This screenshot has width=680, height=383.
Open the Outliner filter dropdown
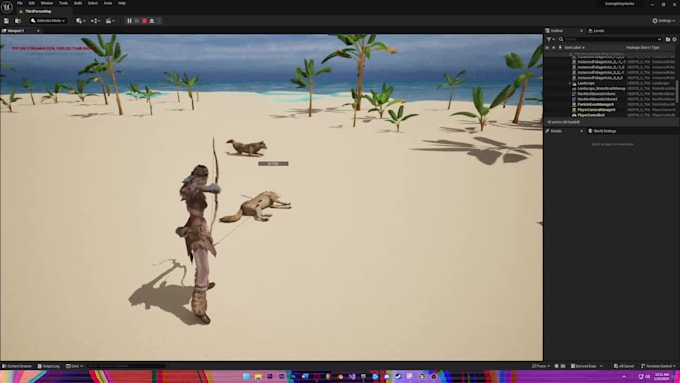tap(550, 39)
